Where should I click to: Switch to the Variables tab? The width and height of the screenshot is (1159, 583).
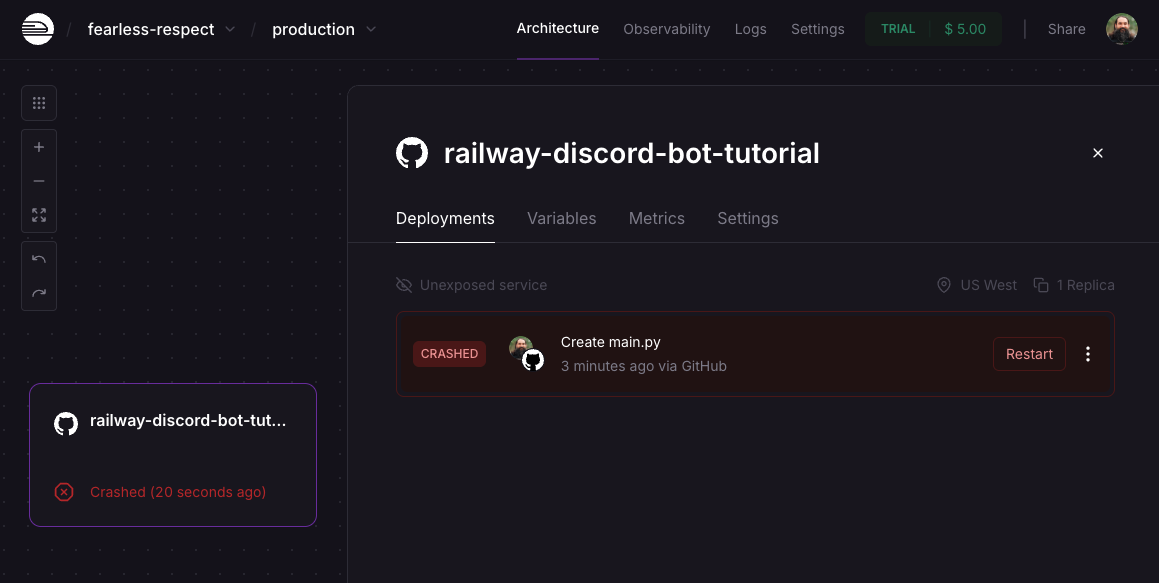(561, 218)
